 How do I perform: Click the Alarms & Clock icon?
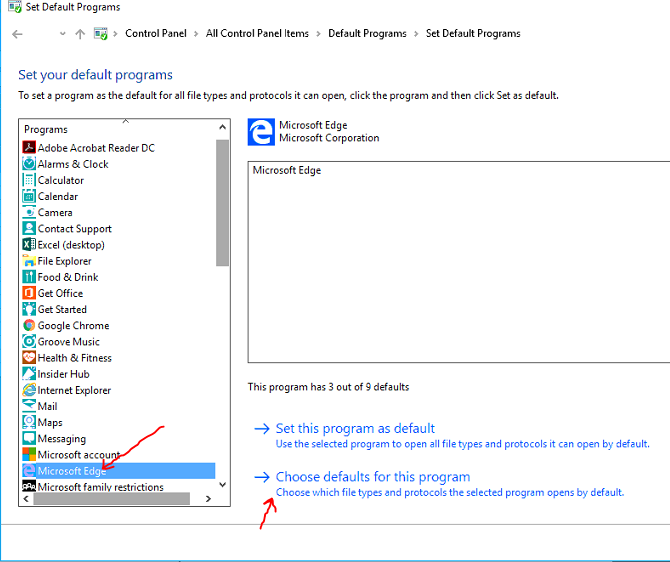[29, 164]
